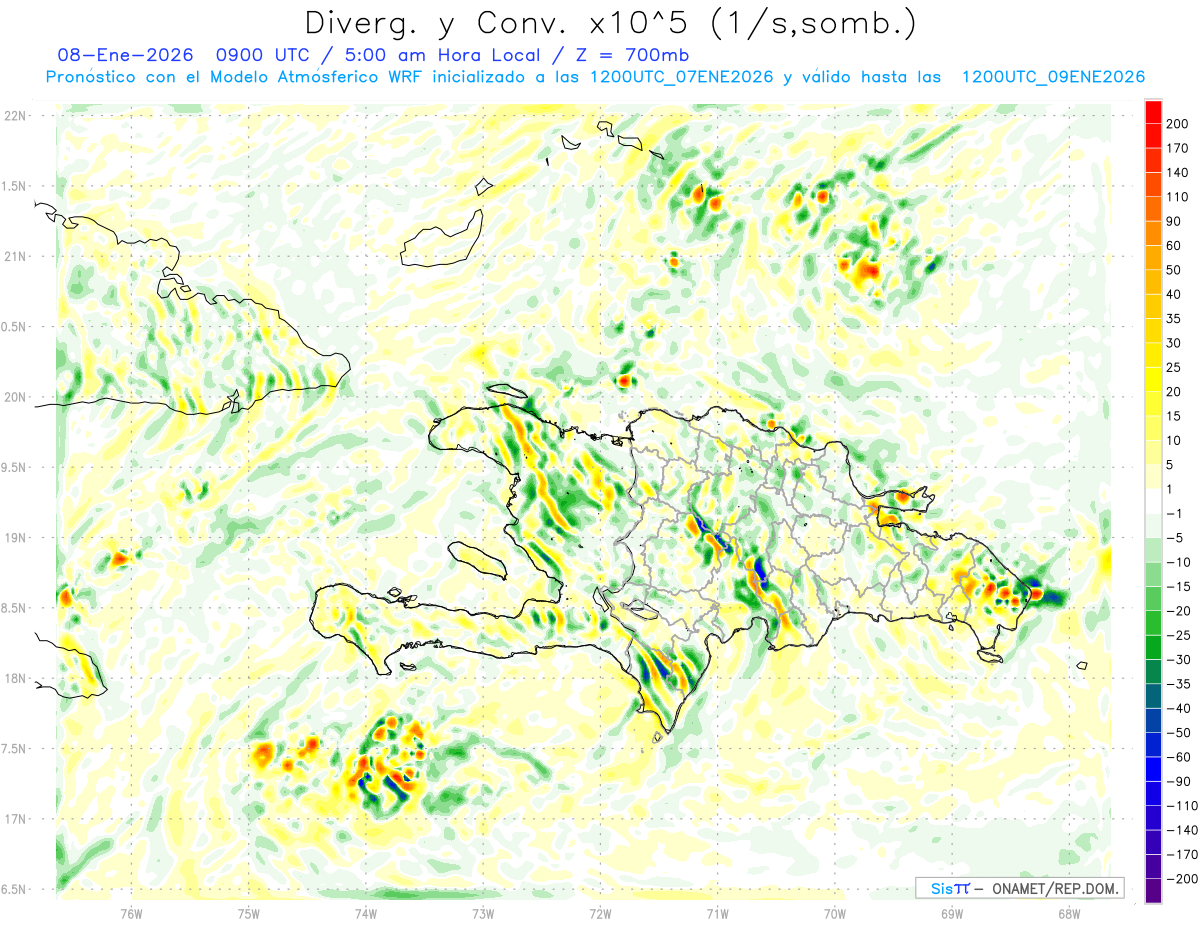Click the '-90' color scale value
The width and height of the screenshot is (1200, 927).
click(1180, 783)
